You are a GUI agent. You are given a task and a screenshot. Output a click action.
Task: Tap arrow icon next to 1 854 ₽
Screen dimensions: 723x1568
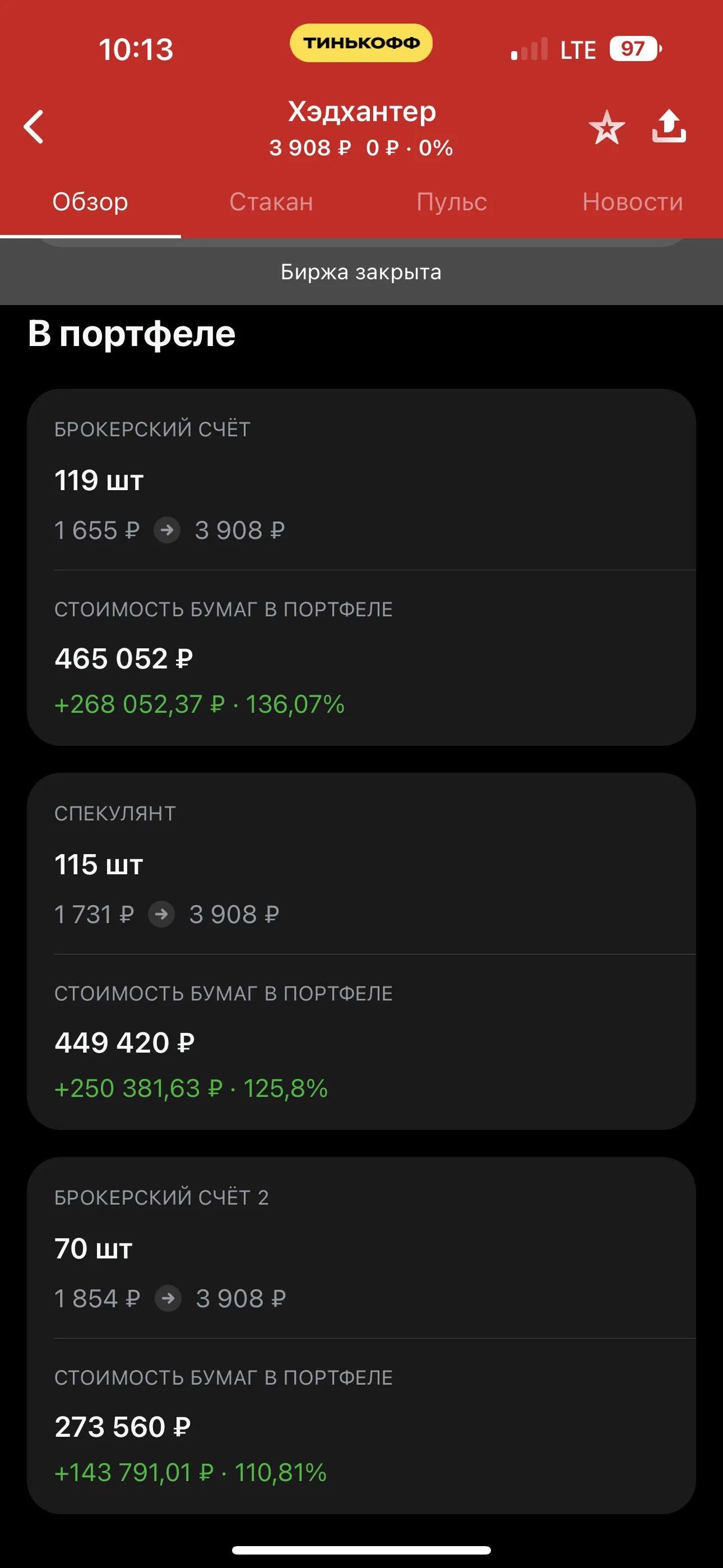[x=168, y=1298]
